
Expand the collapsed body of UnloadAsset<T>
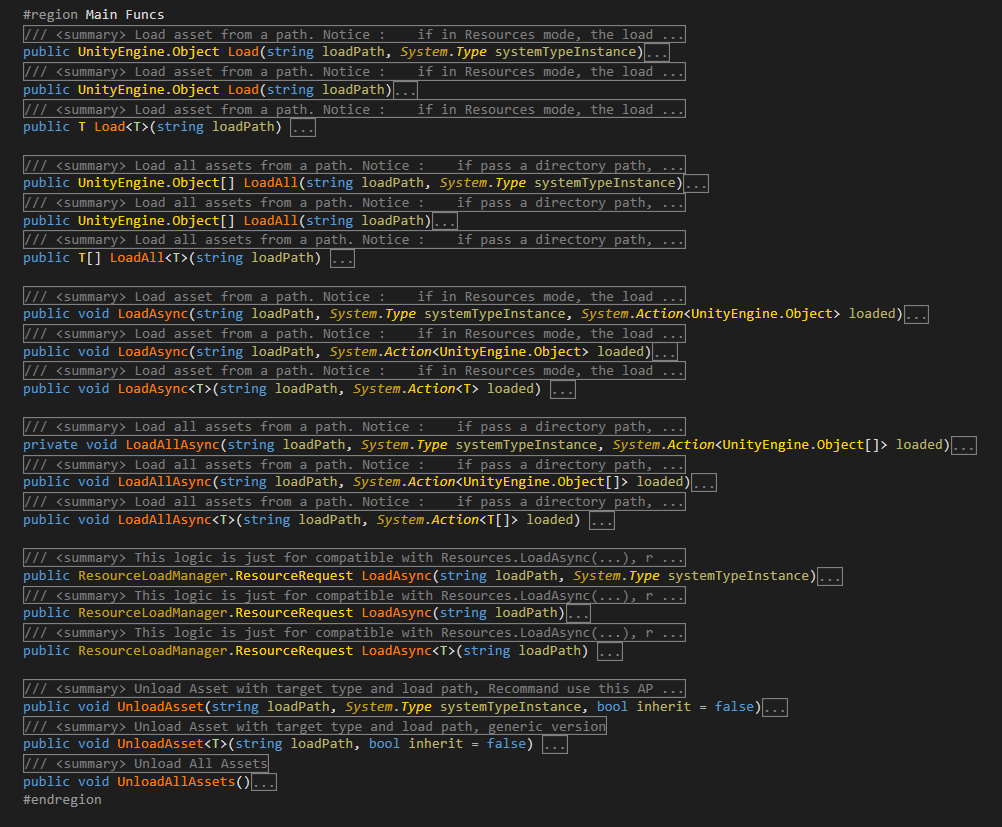(555, 745)
